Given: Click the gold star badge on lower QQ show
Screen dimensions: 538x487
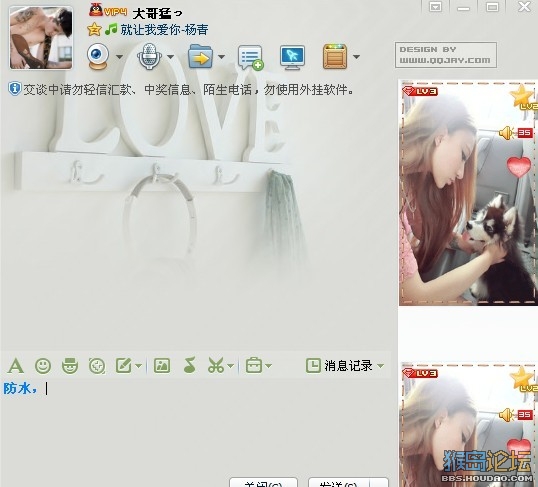Looking at the screenshot, I should pyautogui.click(x=523, y=379).
